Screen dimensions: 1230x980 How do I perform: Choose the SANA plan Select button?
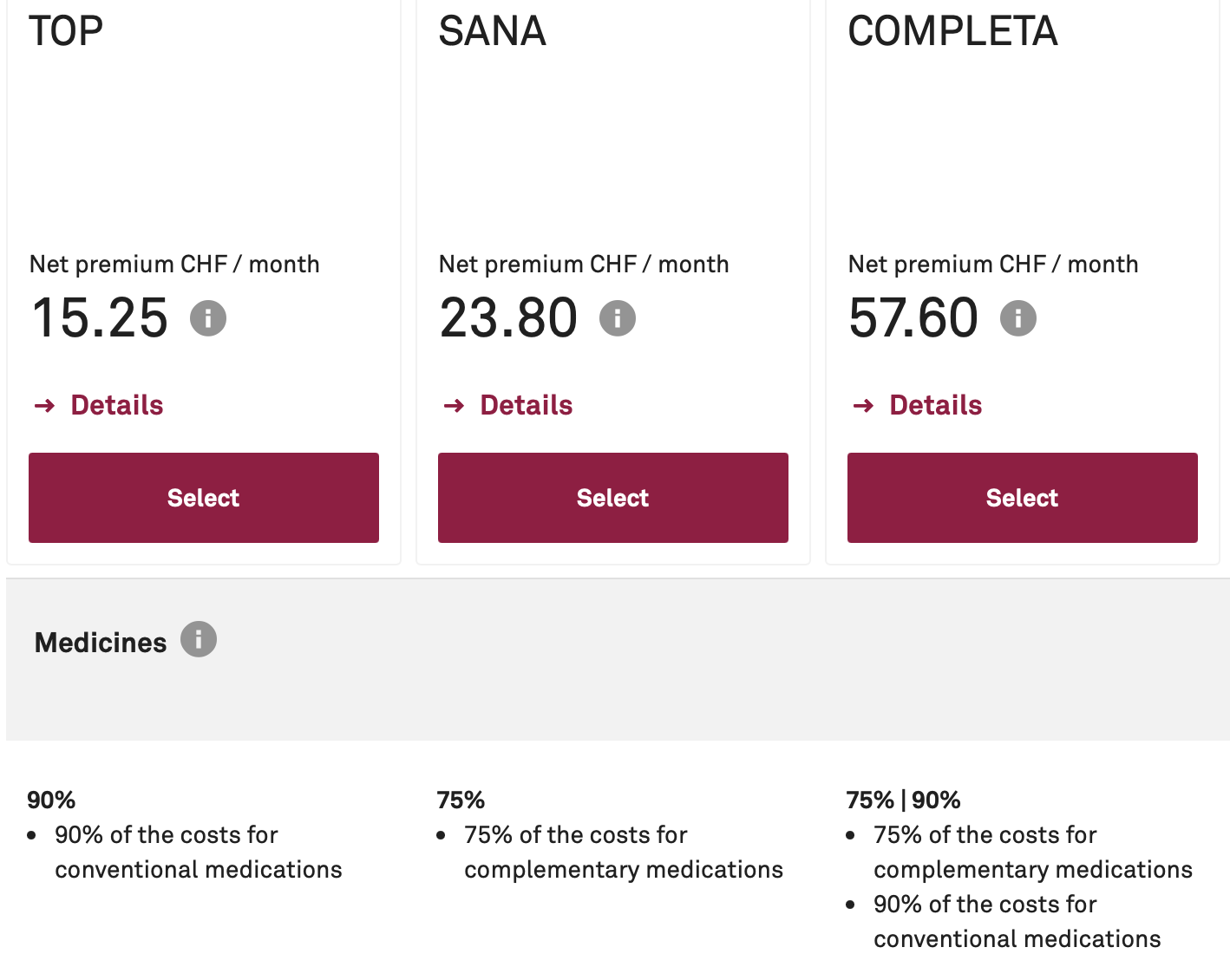tap(613, 498)
